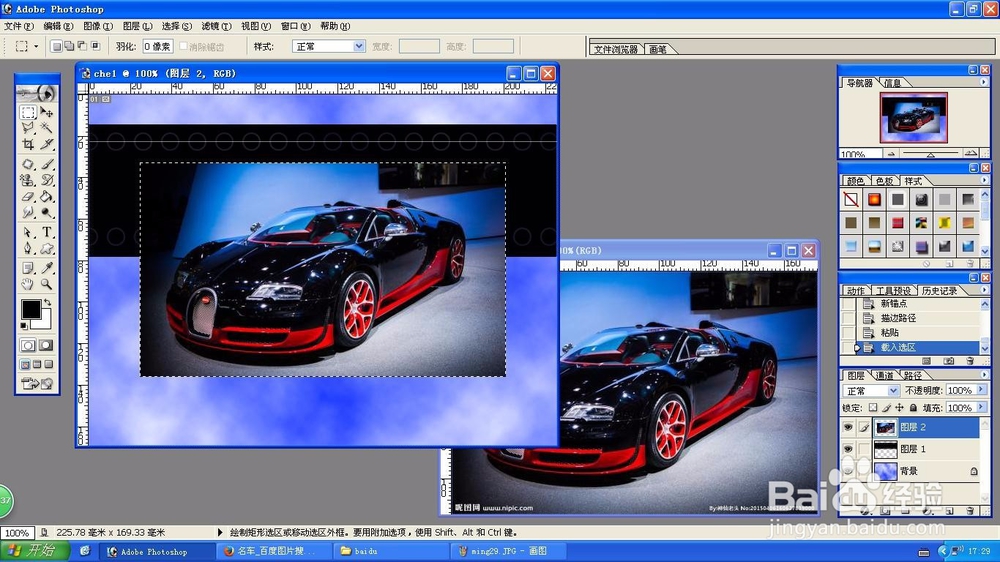The image size is (1000, 562).
Task: Open 填充 fill slider arrow
Action: pos(981,407)
